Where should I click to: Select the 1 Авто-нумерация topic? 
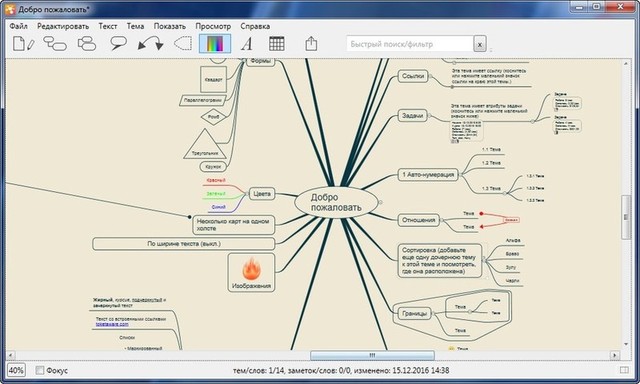coord(428,175)
